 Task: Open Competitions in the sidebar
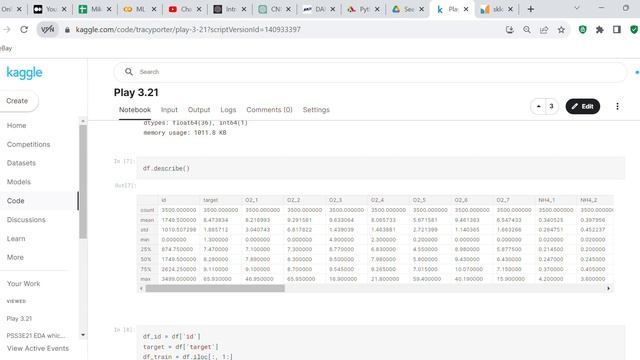pos(28,144)
